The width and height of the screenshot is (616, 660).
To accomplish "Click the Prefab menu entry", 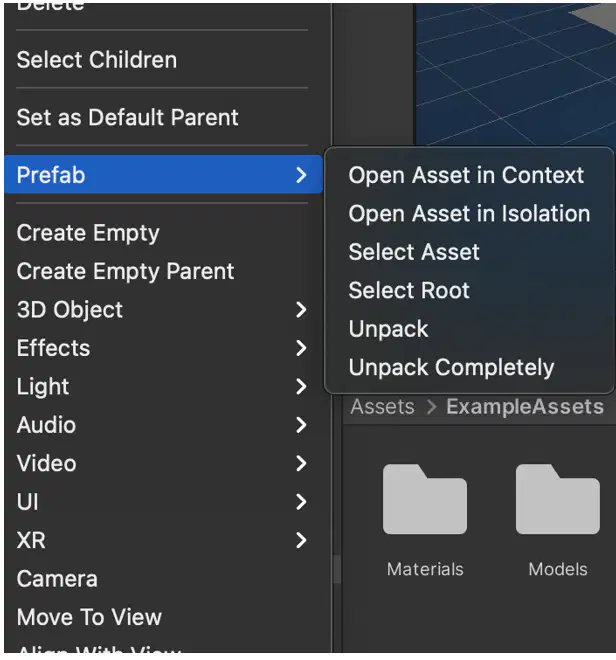I will 163,175.
